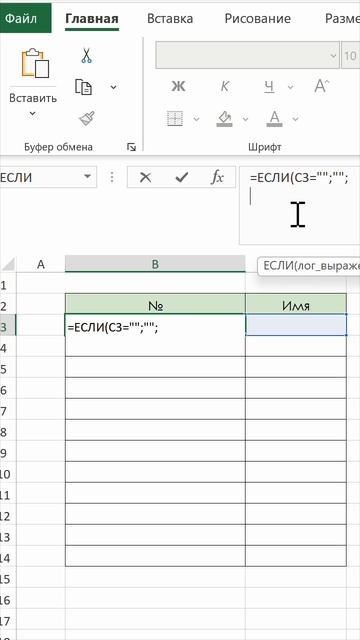Toggle underline Ч formatting
The height and width of the screenshot is (640, 360).
(x=269, y=86)
